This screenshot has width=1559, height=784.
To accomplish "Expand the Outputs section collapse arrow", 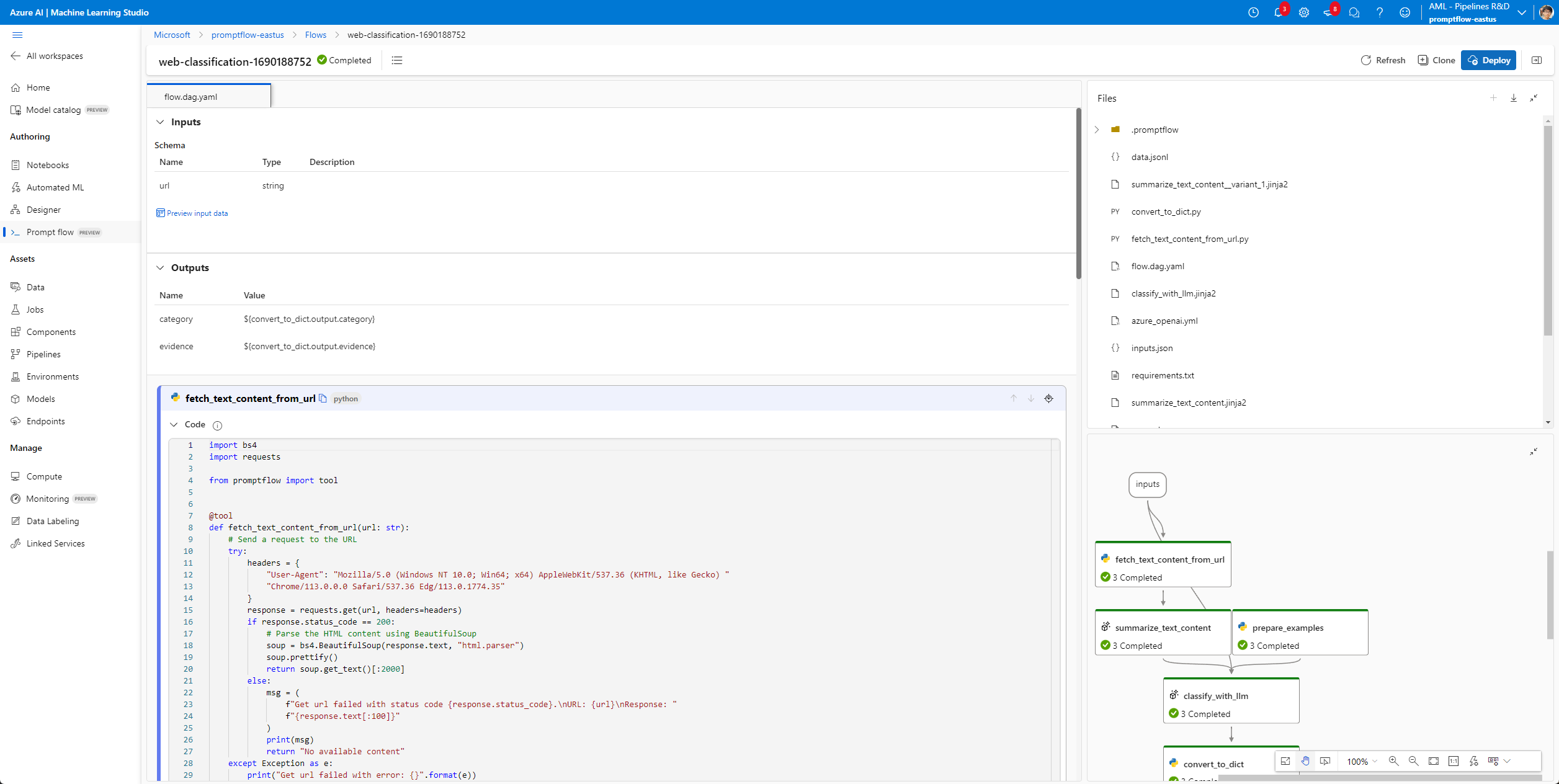I will pos(160,268).
